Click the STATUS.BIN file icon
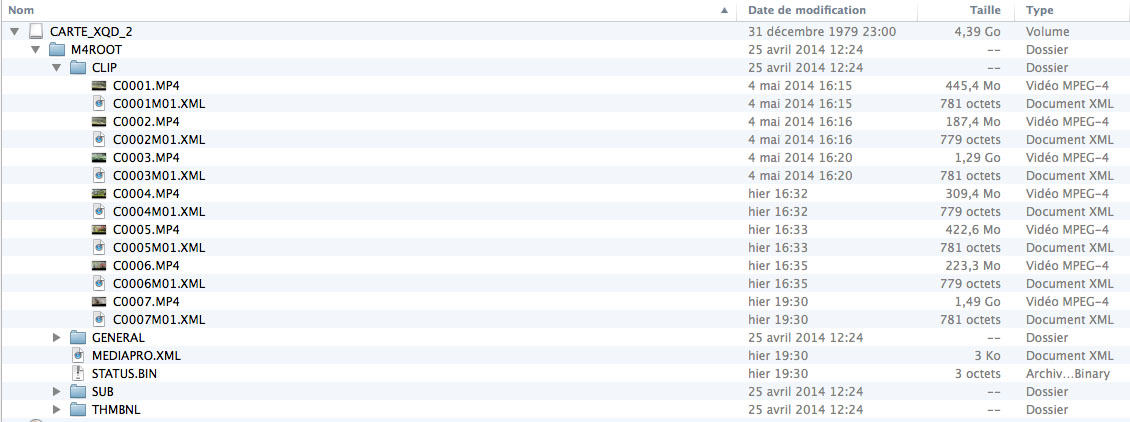The image size is (1130, 422). (79, 373)
